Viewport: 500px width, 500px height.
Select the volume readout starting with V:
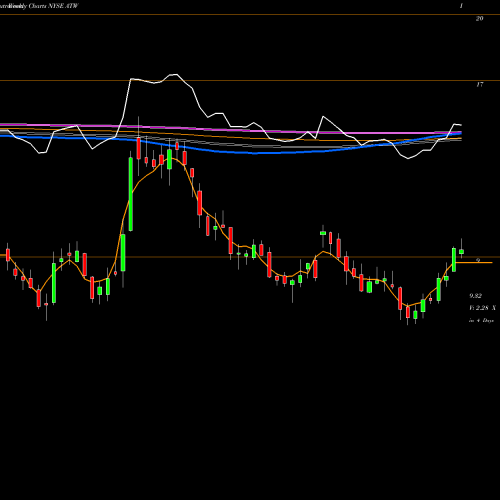482,308
